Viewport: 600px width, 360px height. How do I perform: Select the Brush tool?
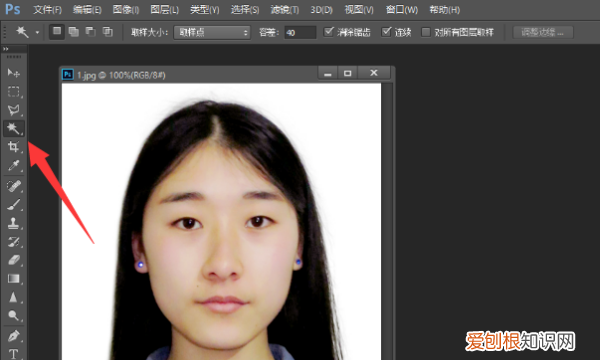click(x=14, y=205)
